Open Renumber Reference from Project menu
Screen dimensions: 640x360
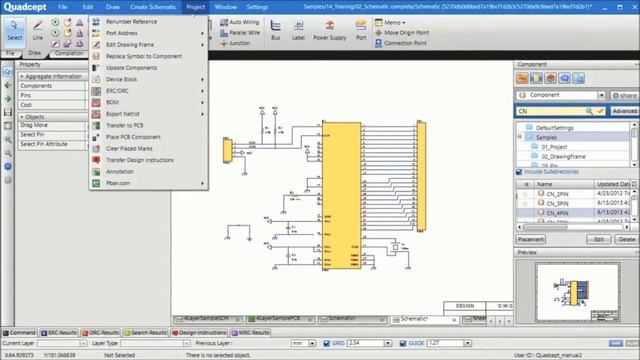pyautogui.click(x=149, y=22)
